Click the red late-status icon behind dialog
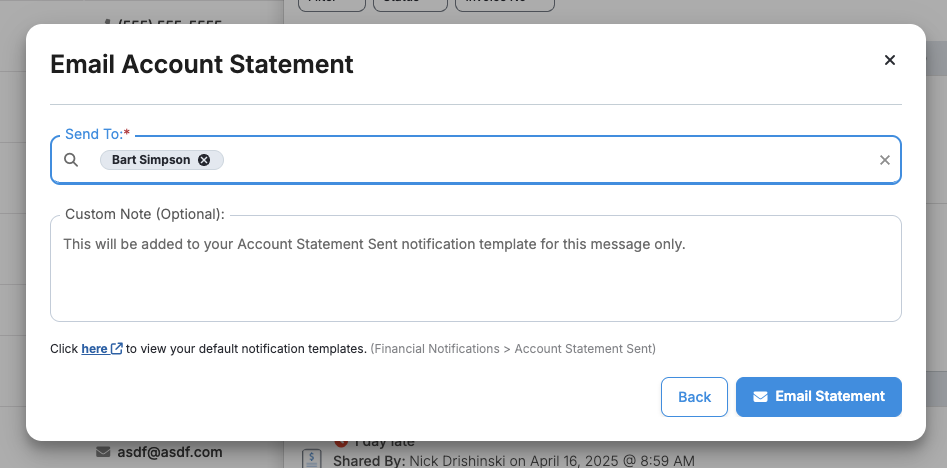The image size is (947, 468). [341, 443]
